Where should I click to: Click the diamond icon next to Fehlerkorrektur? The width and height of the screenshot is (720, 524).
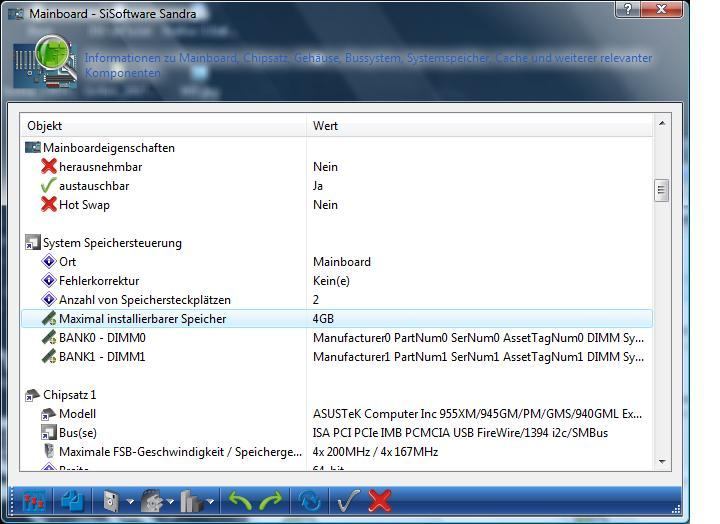pos(49,281)
